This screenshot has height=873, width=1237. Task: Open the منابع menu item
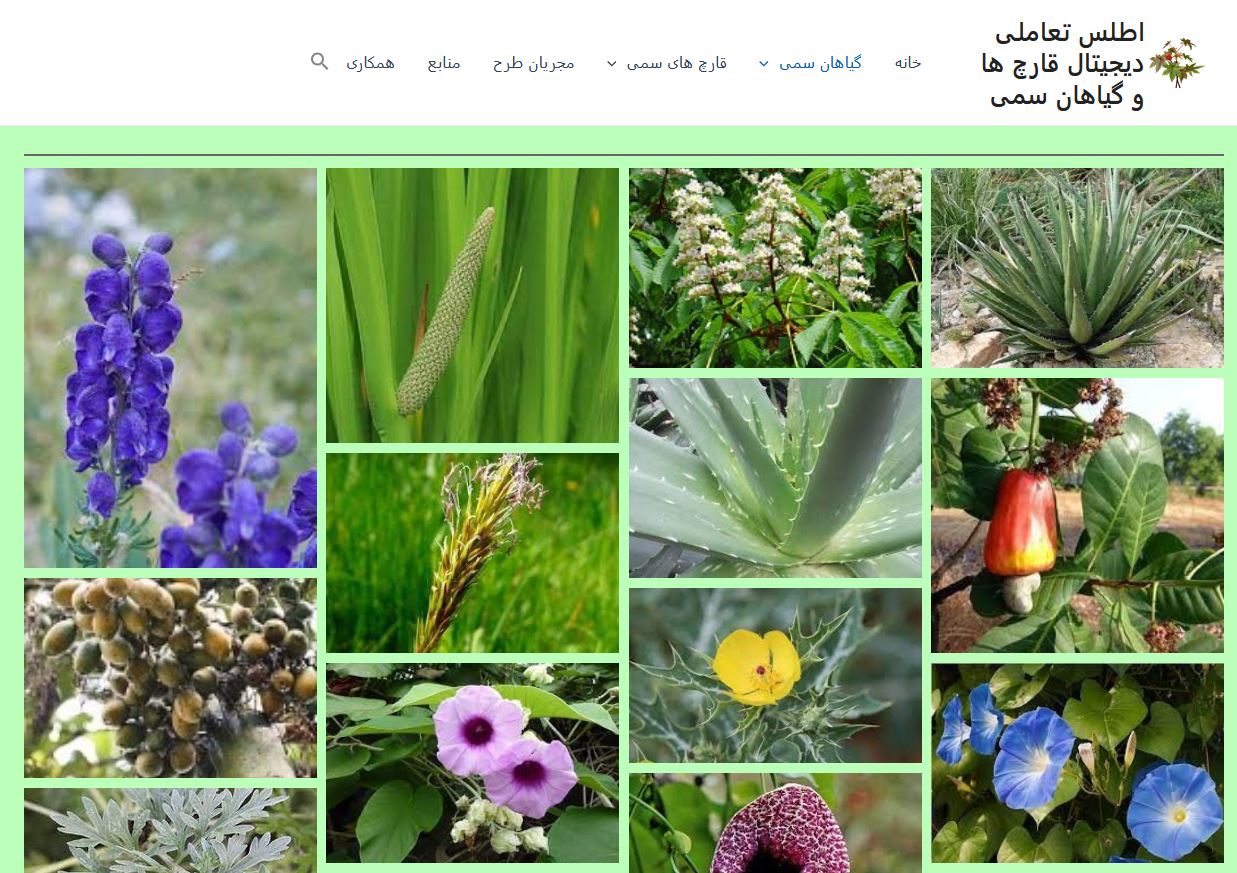coord(444,63)
